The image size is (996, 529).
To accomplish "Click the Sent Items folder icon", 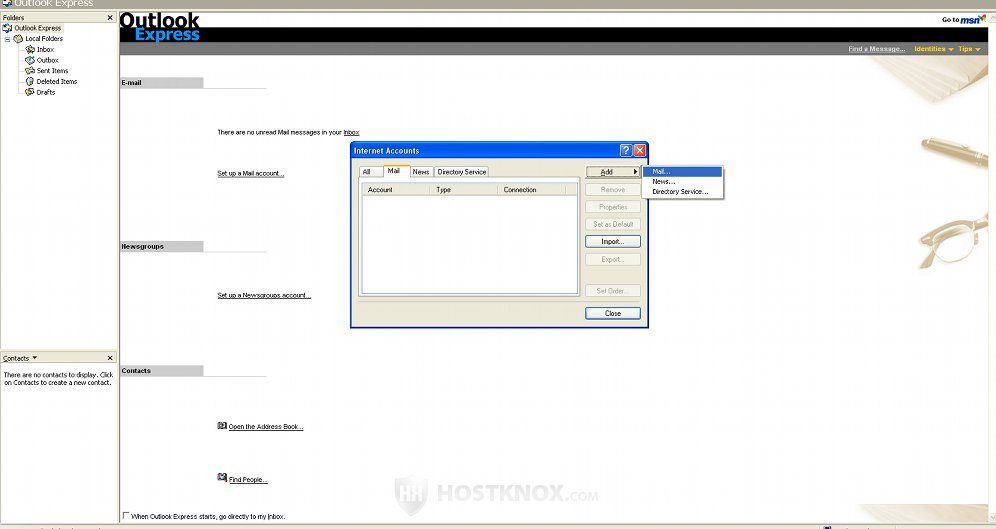I will [30, 70].
